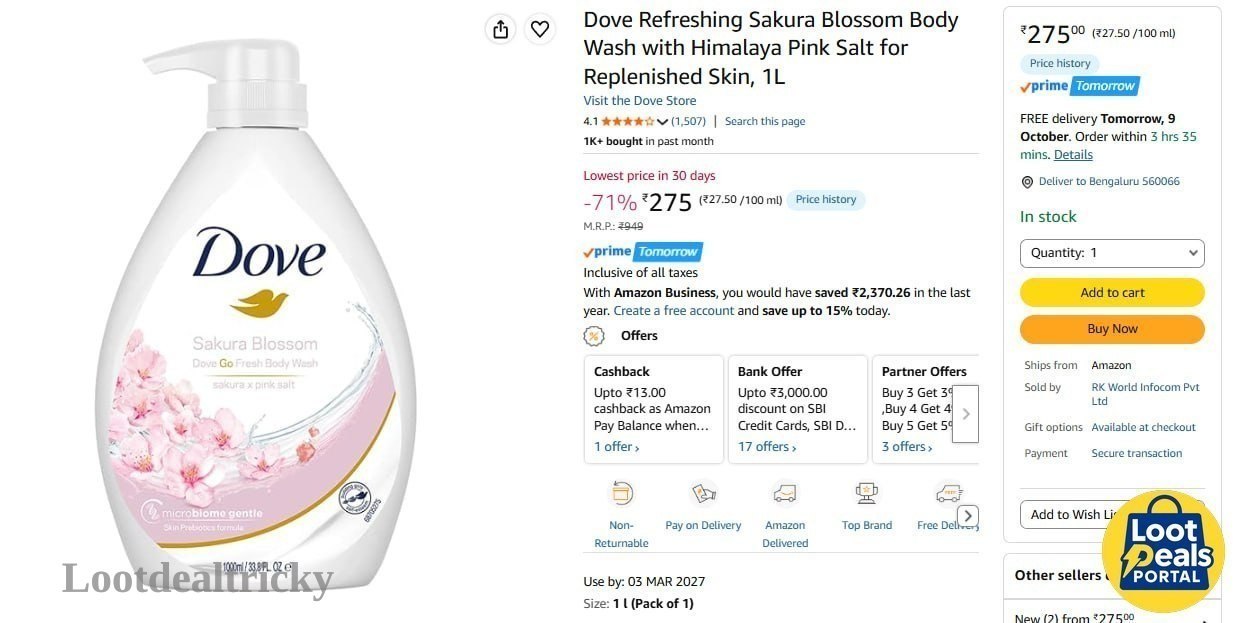The image size is (1235, 623).
Task: Open the Visit the Dove Store link
Action: pyautogui.click(x=640, y=101)
